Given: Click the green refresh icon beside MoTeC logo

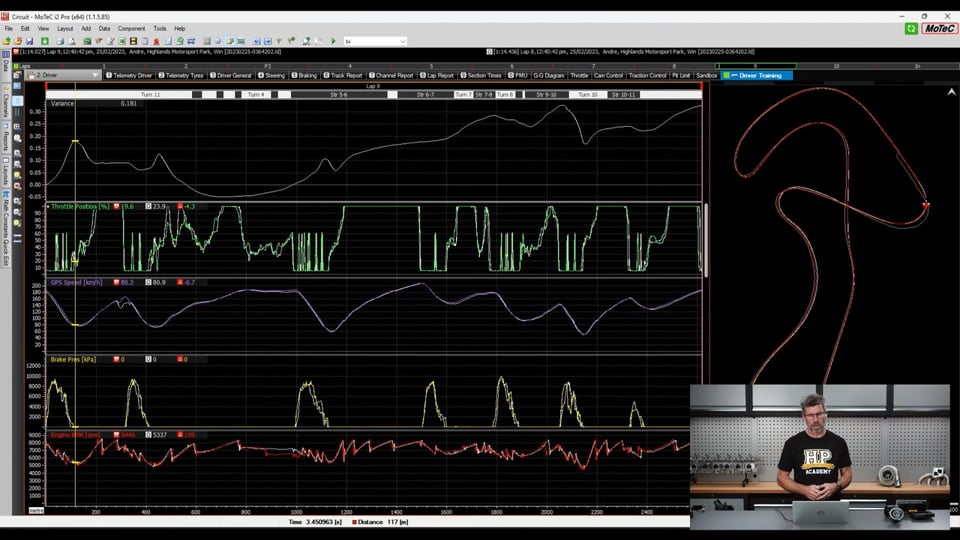Looking at the screenshot, I should (x=911, y=28).
